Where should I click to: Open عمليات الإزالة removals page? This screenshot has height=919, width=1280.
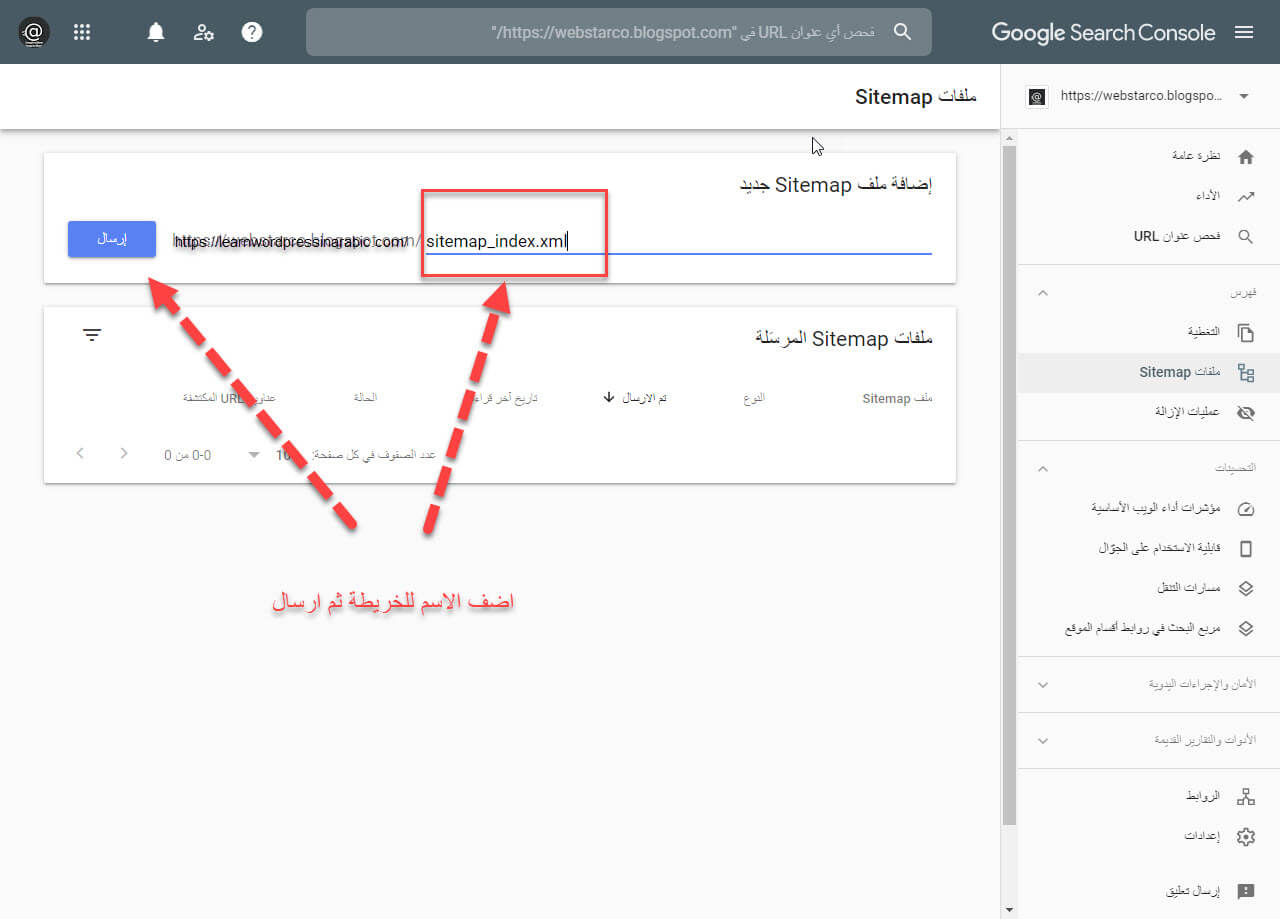[1148, 412]
